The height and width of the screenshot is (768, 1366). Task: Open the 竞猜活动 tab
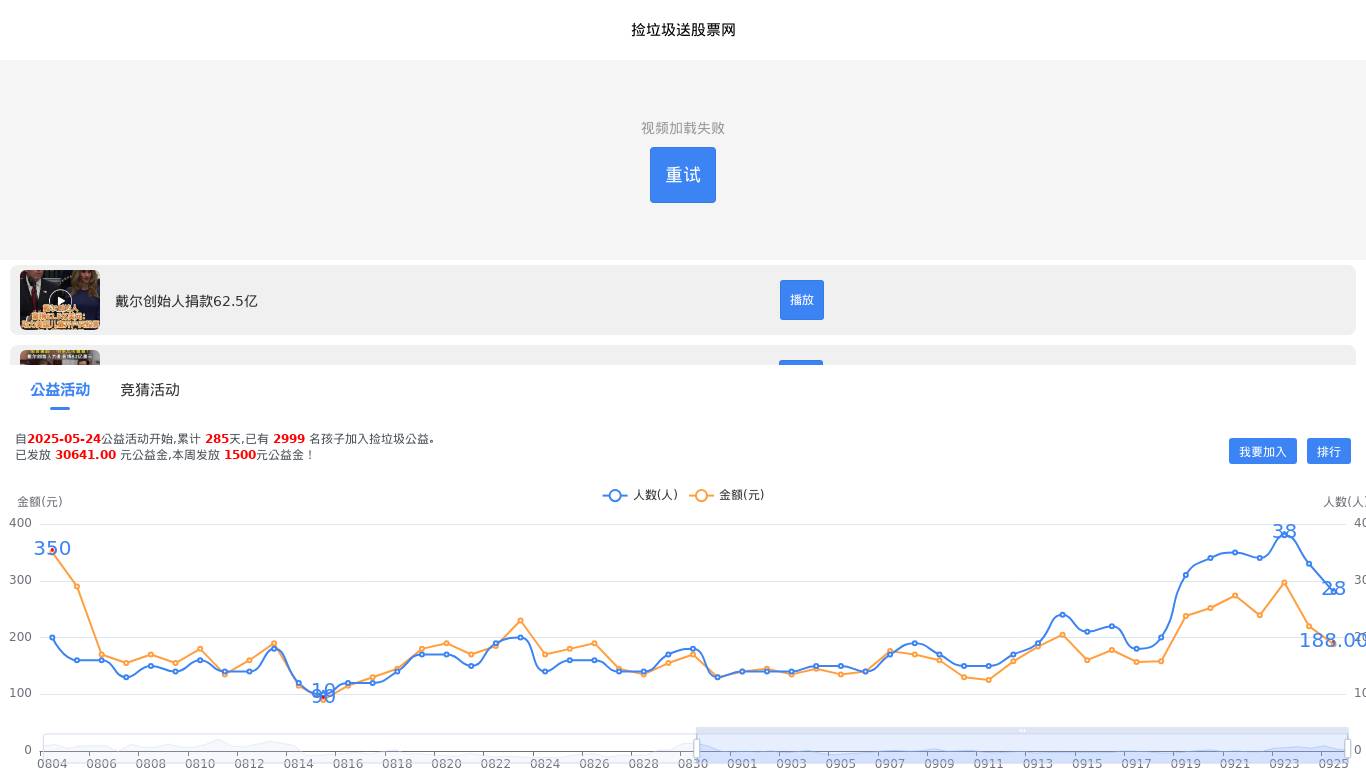[150, 390]
